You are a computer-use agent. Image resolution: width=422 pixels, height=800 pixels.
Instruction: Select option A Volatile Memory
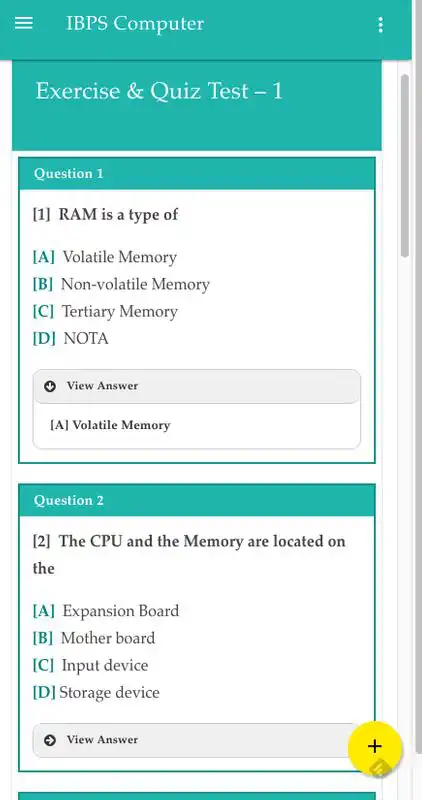(105, 257)
